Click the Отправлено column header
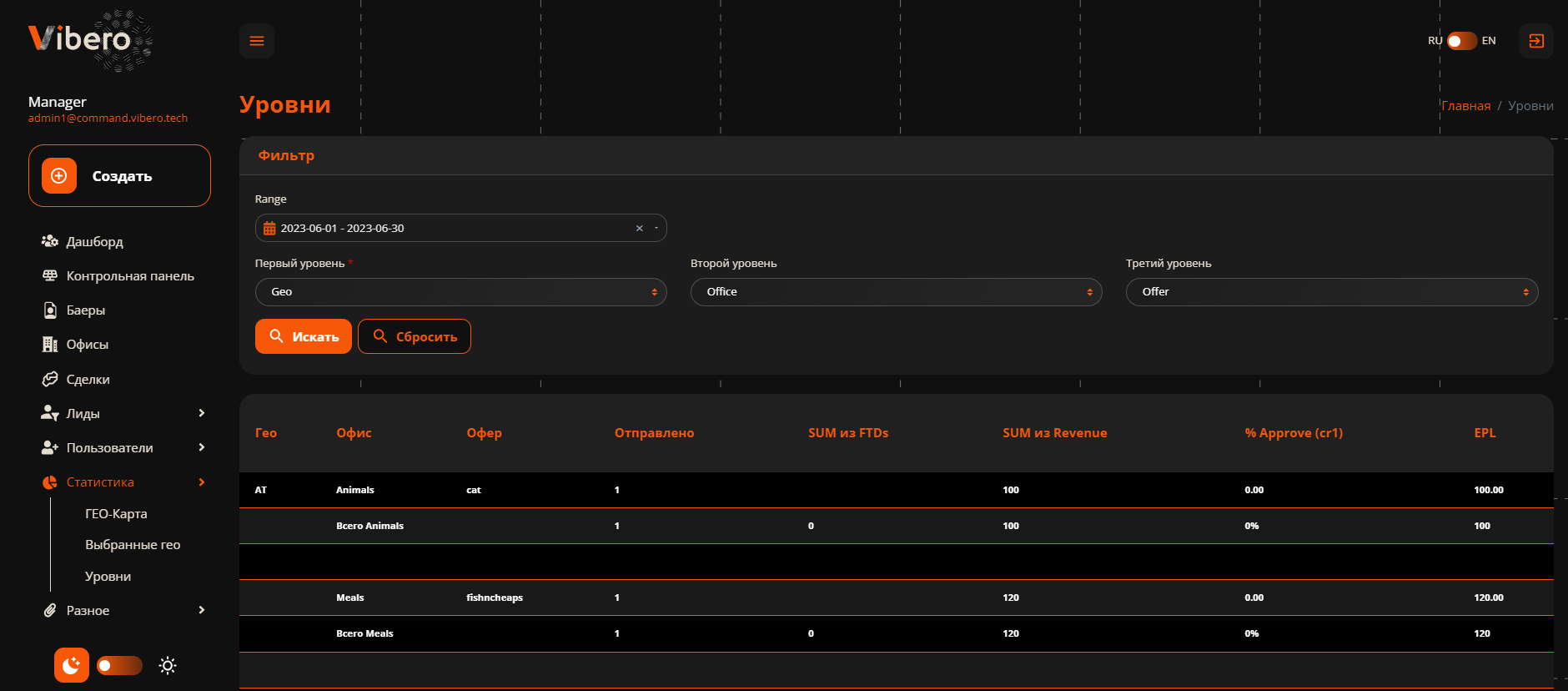The image size is (1568, 691). coord(654,433)
